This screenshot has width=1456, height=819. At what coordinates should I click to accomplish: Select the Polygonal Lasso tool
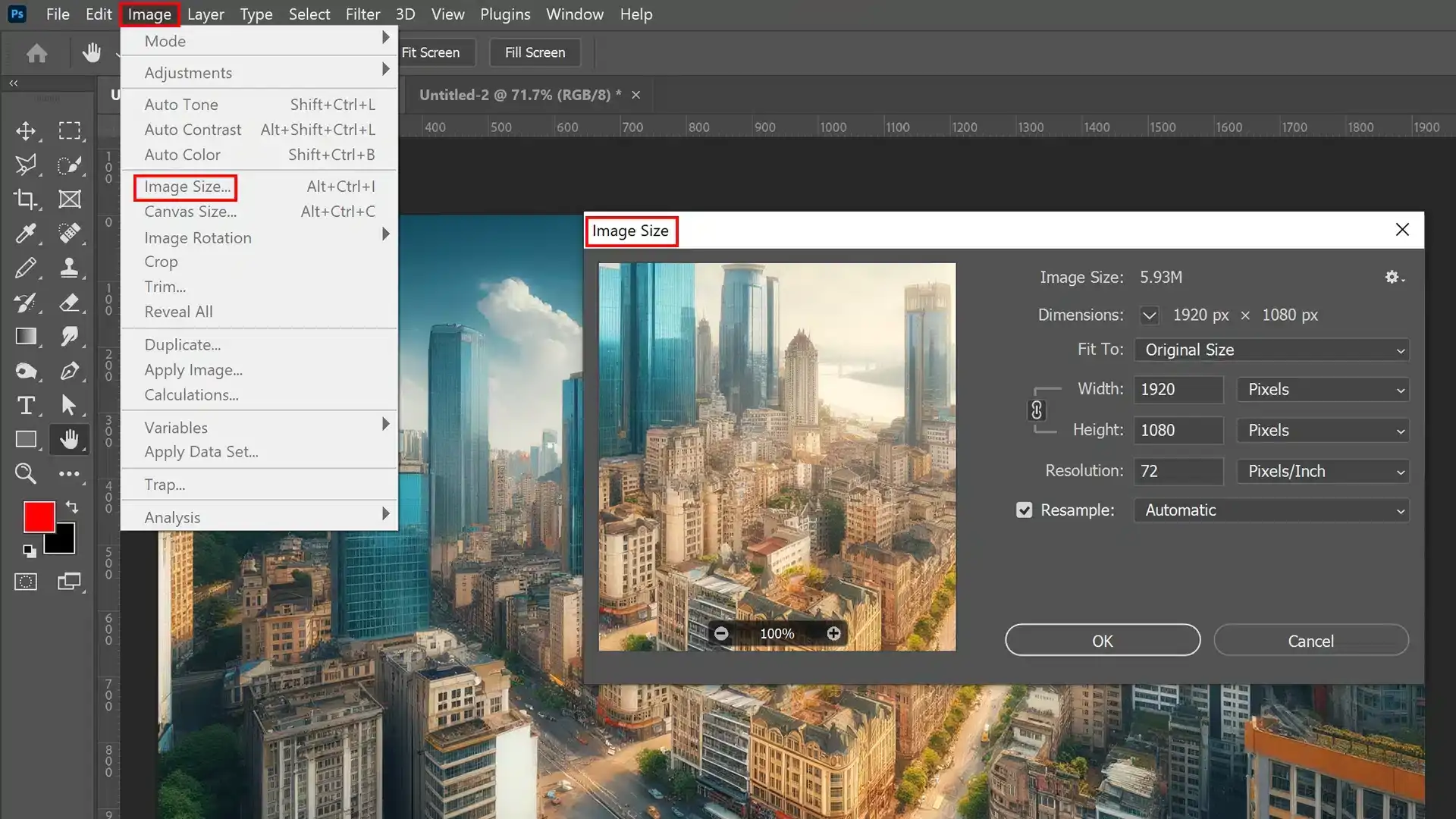(x=26, y=165)
